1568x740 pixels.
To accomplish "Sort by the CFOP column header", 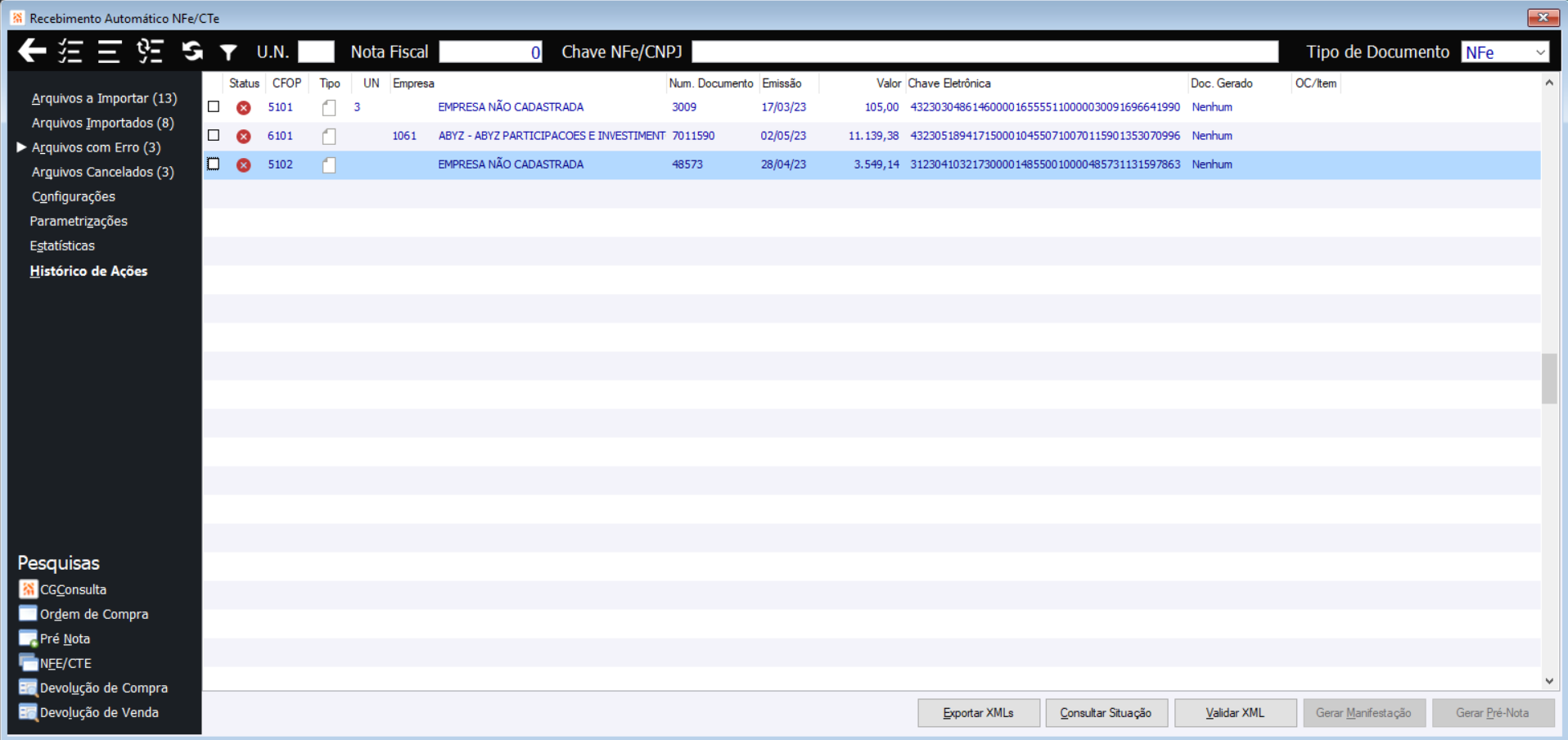I will [x=287, y=83].
